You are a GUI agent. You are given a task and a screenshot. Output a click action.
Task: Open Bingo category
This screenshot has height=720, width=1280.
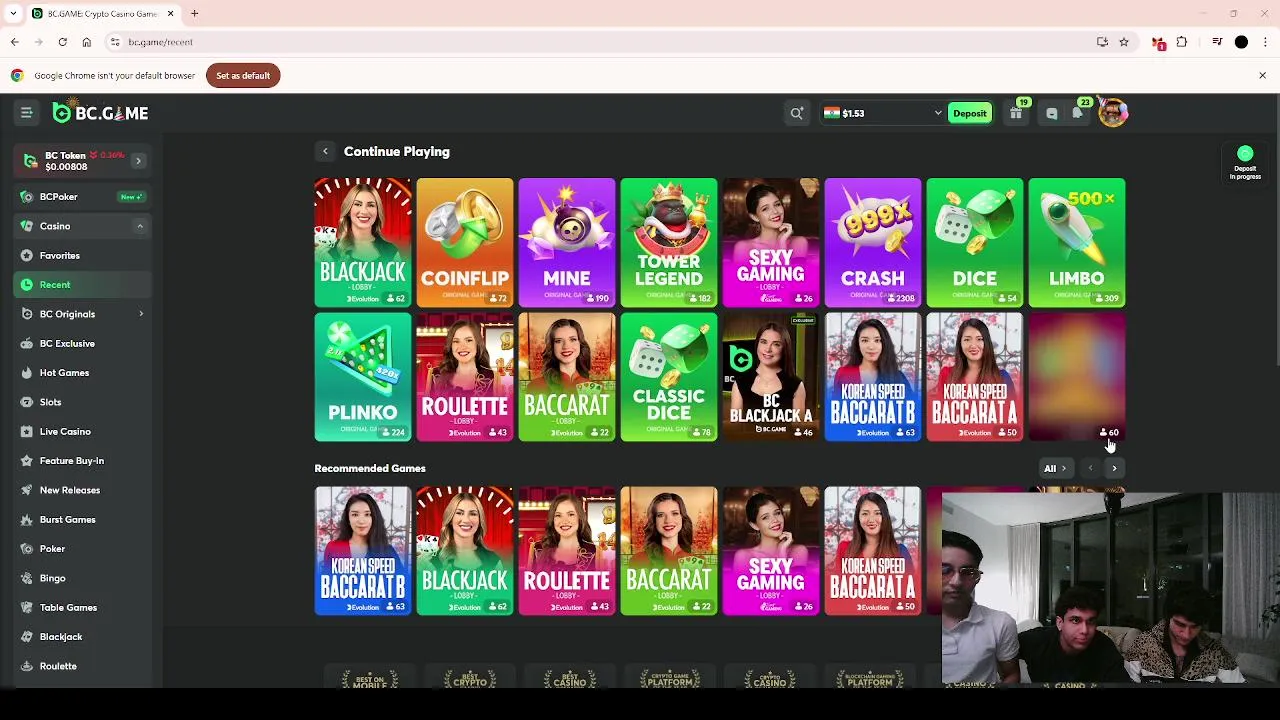point(83,578)
